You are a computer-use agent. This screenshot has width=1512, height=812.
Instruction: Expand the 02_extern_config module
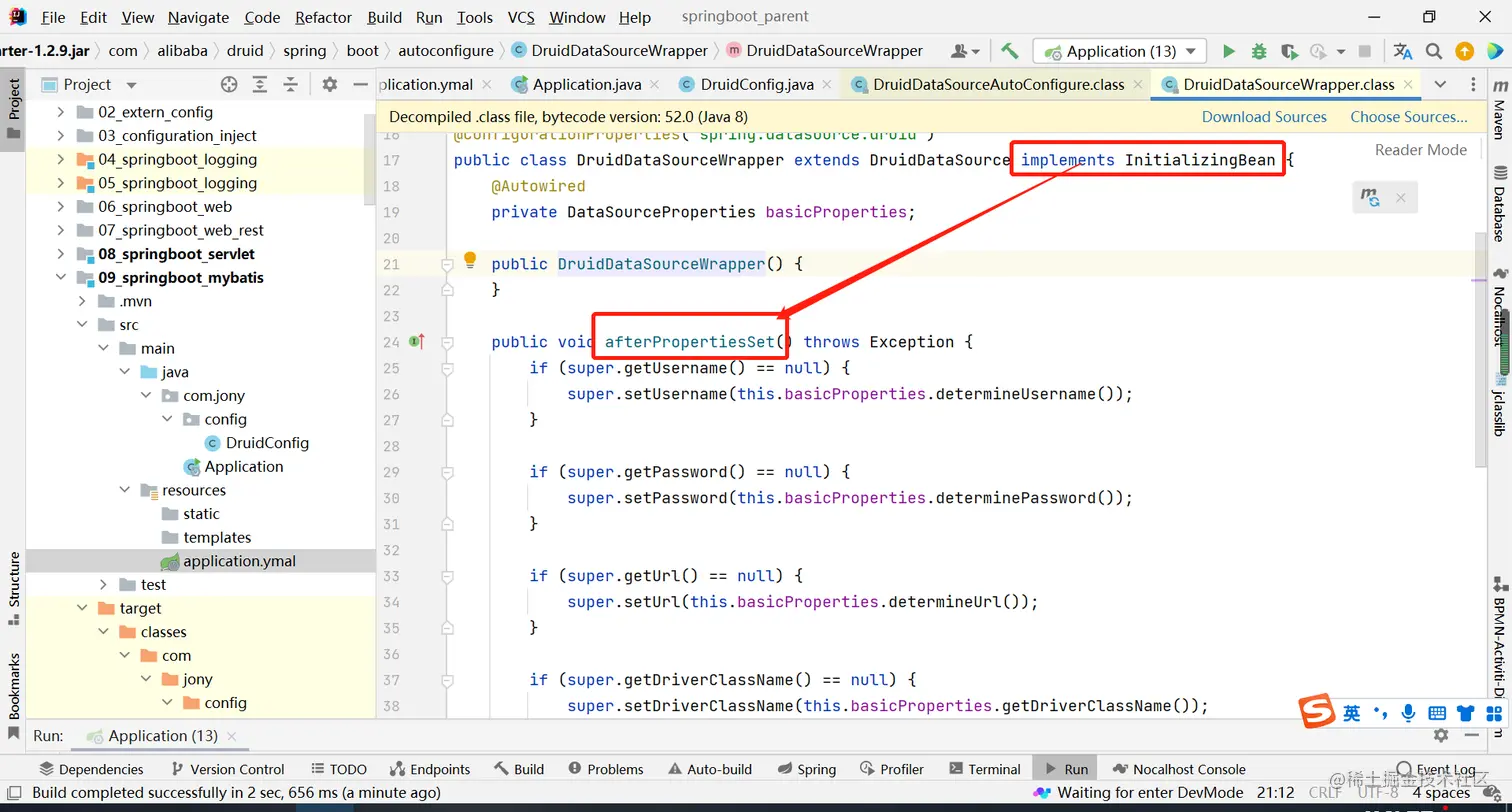pos(61,112)
